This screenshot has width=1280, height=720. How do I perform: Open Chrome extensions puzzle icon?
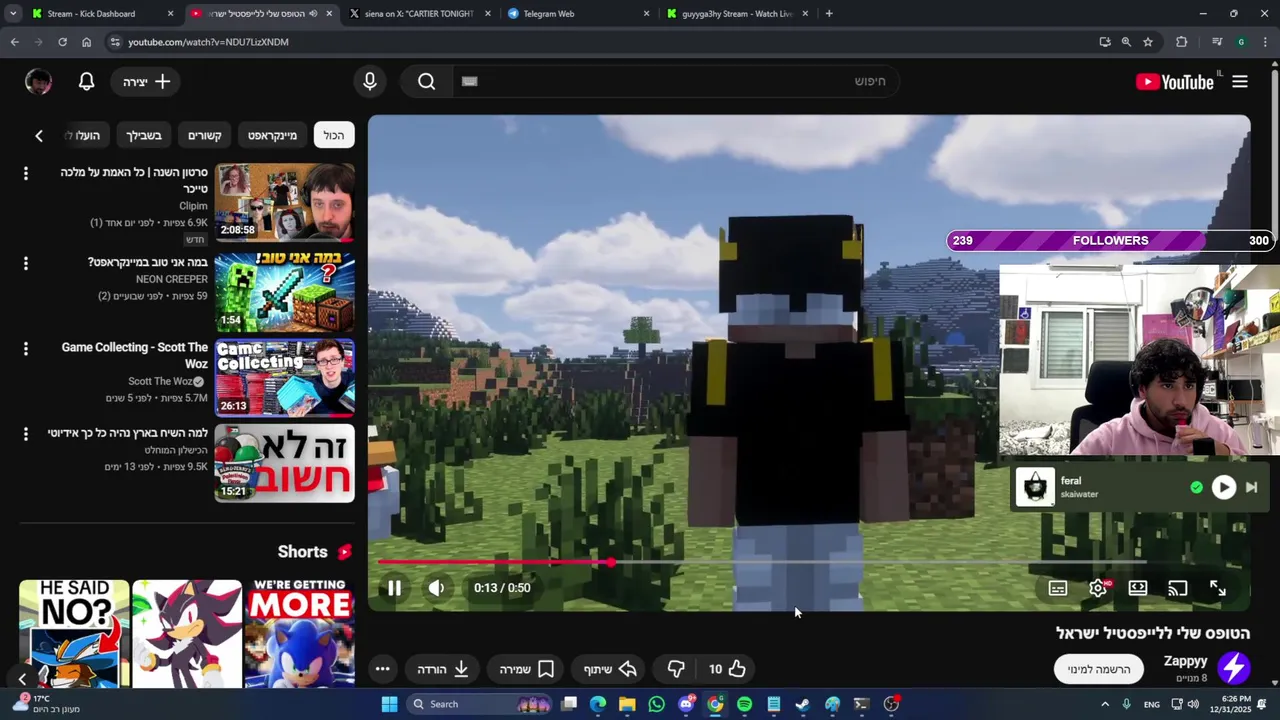pos(1182,42)
